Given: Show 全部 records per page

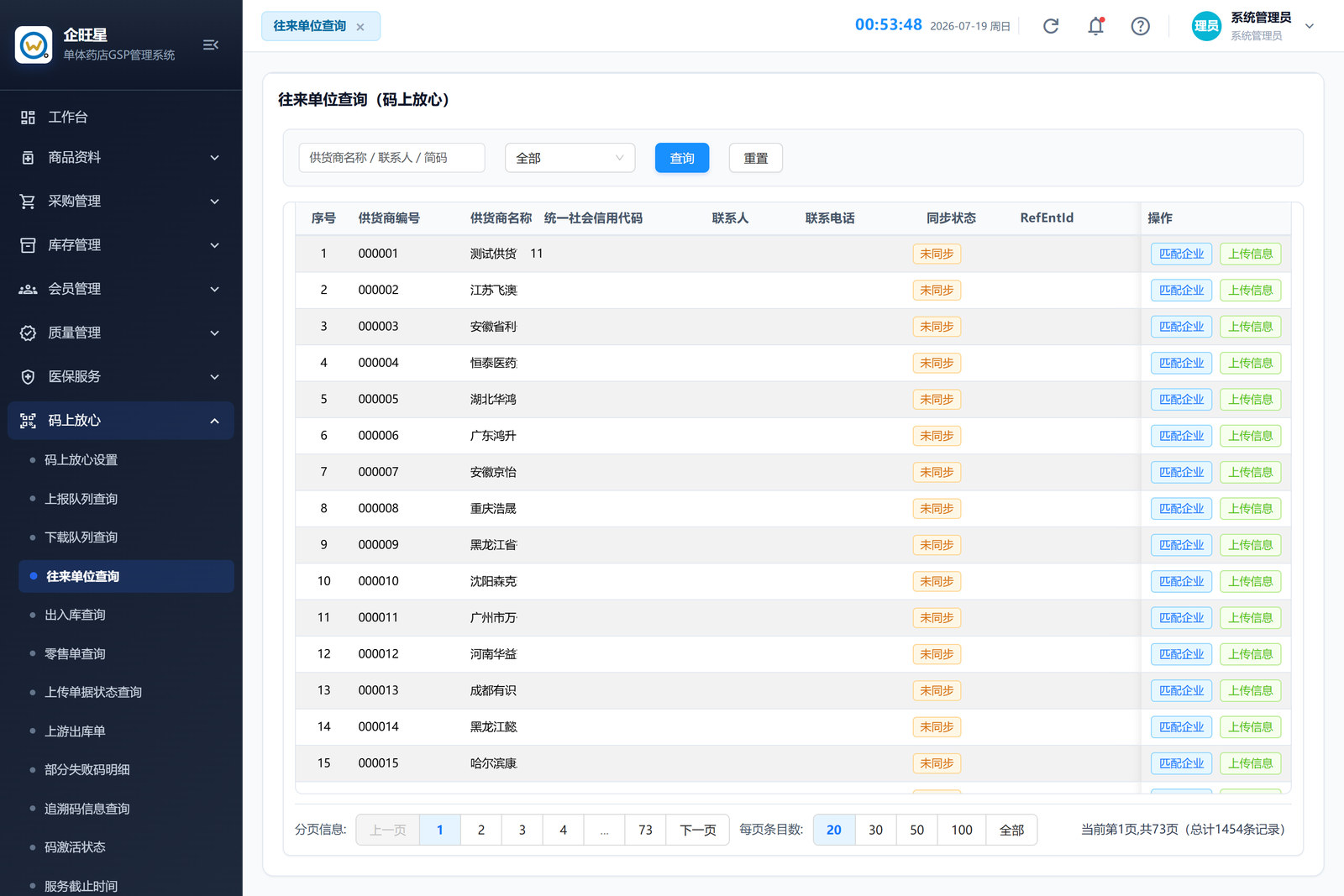Looking at the screenshot, I should point(1011,830).
